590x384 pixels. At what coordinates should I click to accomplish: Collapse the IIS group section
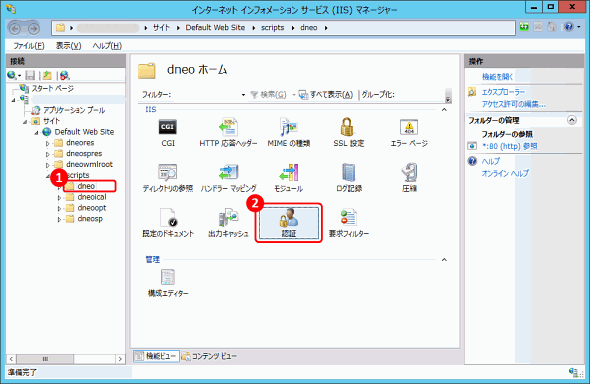tap(444, 109)
